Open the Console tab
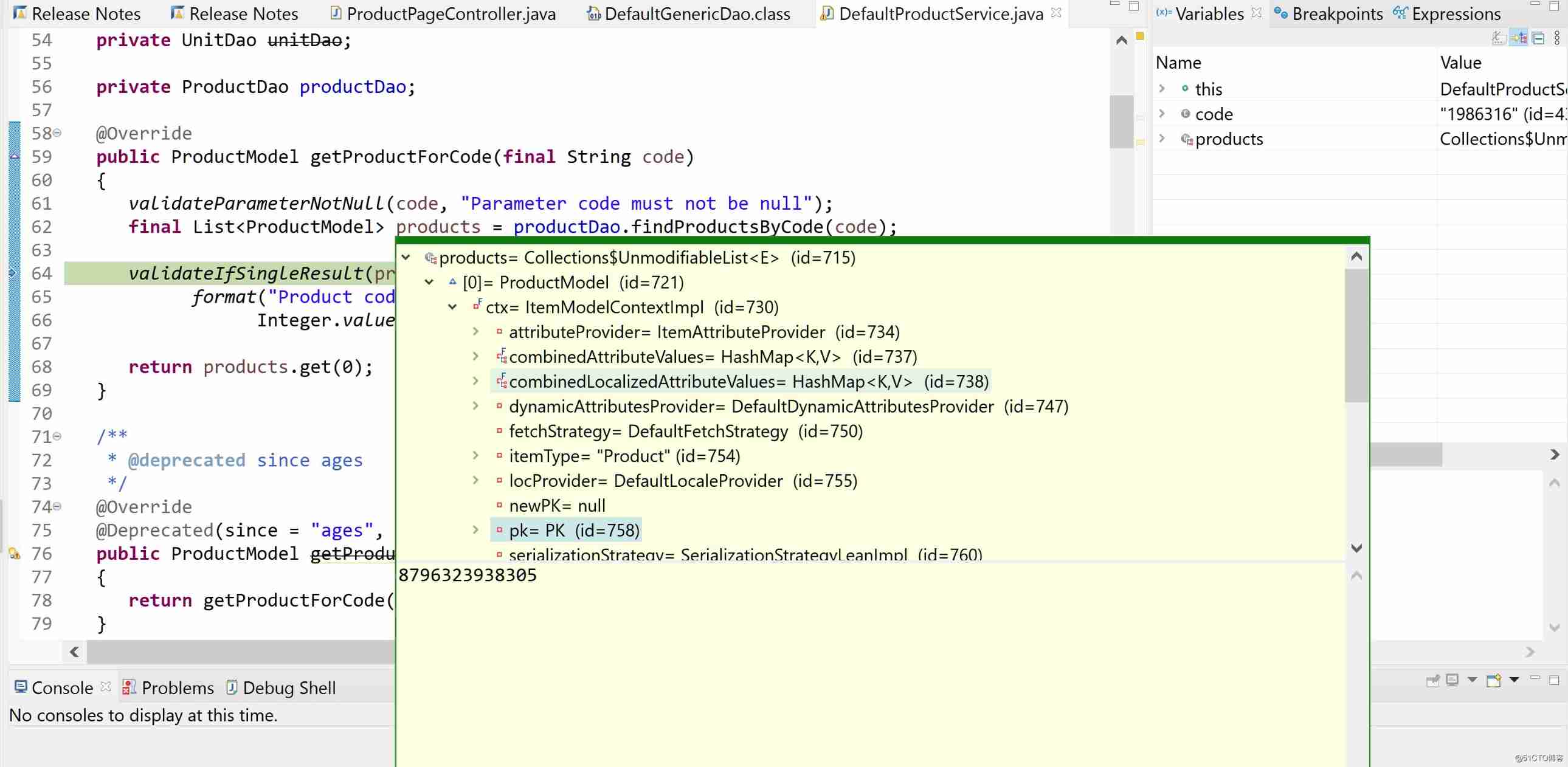 click(x=54, y=687)
